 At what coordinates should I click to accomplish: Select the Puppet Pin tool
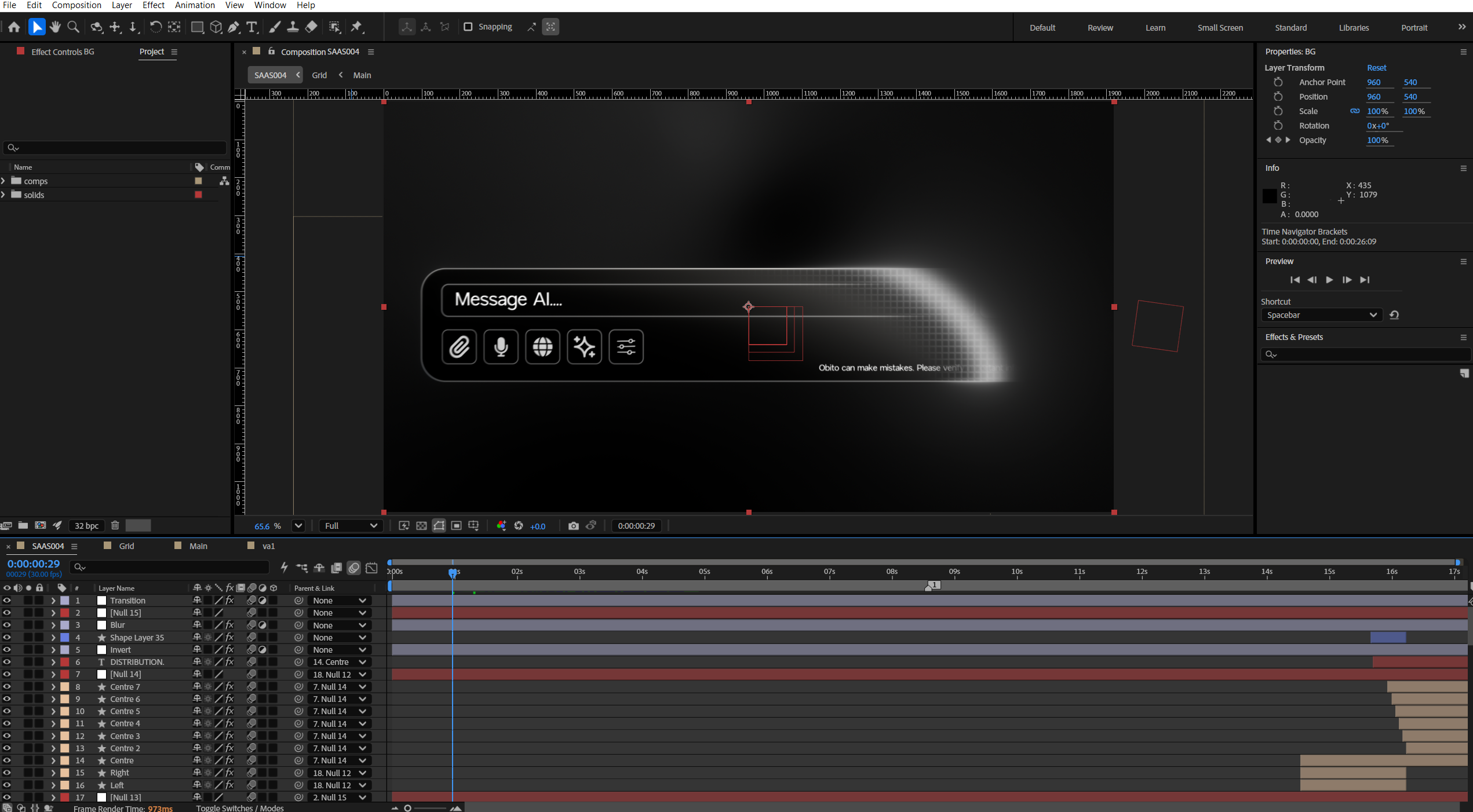pos(356,27)
